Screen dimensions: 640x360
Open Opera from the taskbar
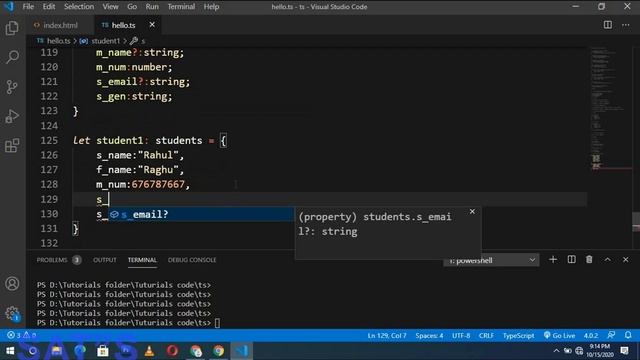[x=172, y=351]
